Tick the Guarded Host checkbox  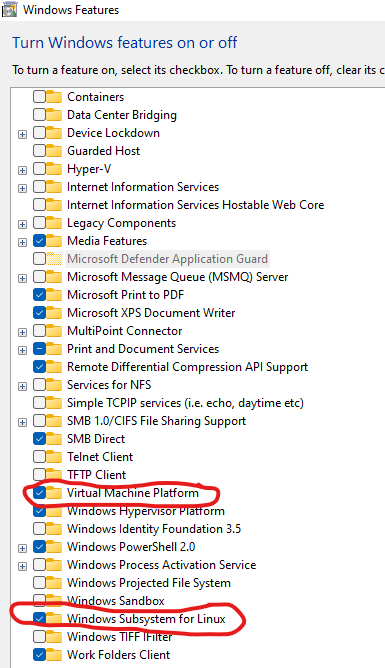coord(39,151)
